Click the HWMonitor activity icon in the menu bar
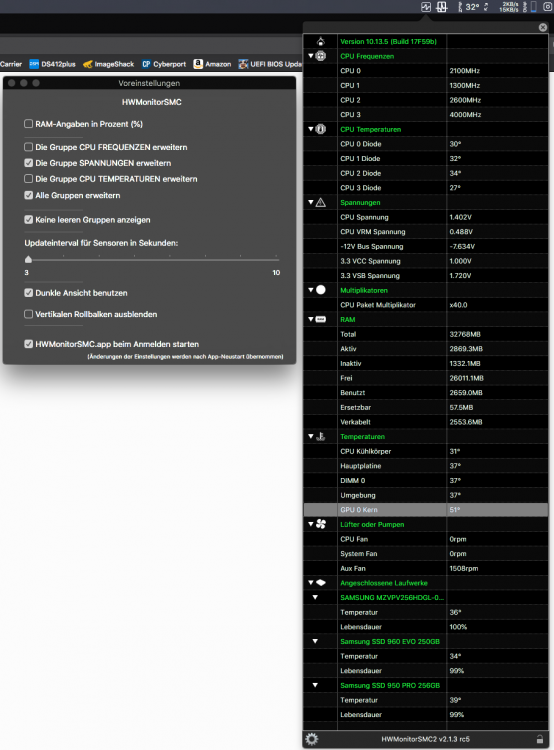554x750 pixels. point(426,7)
